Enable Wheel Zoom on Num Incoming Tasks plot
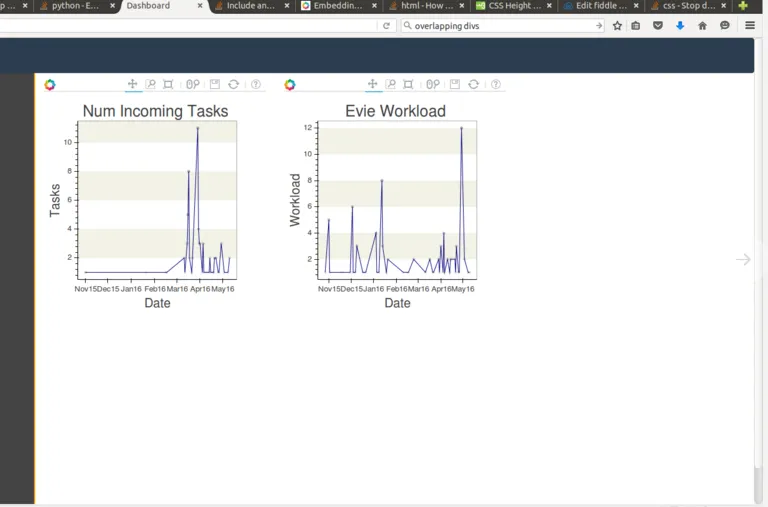 [x=192, y=84]
